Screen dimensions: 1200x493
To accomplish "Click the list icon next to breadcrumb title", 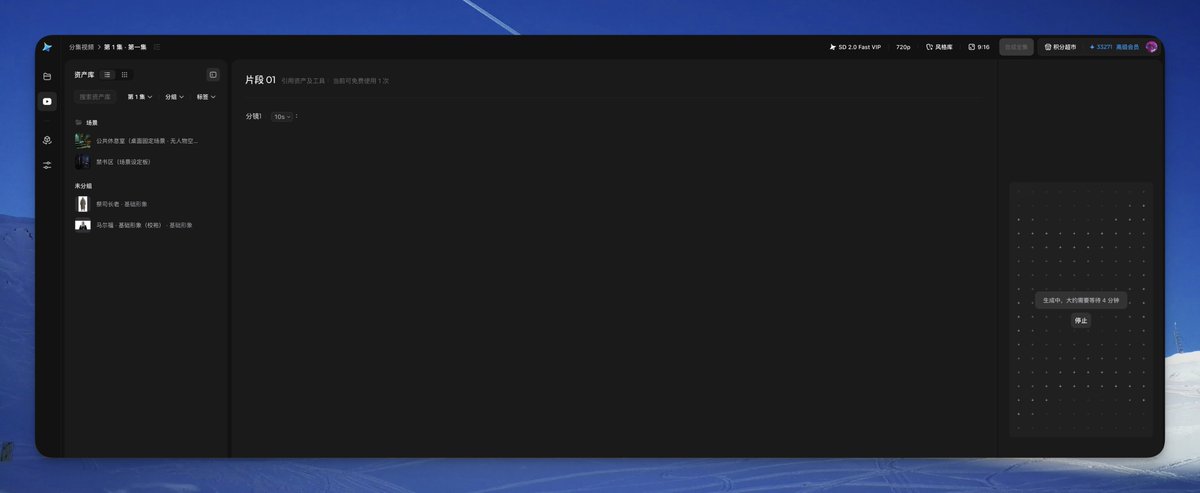I will [157, 47].
